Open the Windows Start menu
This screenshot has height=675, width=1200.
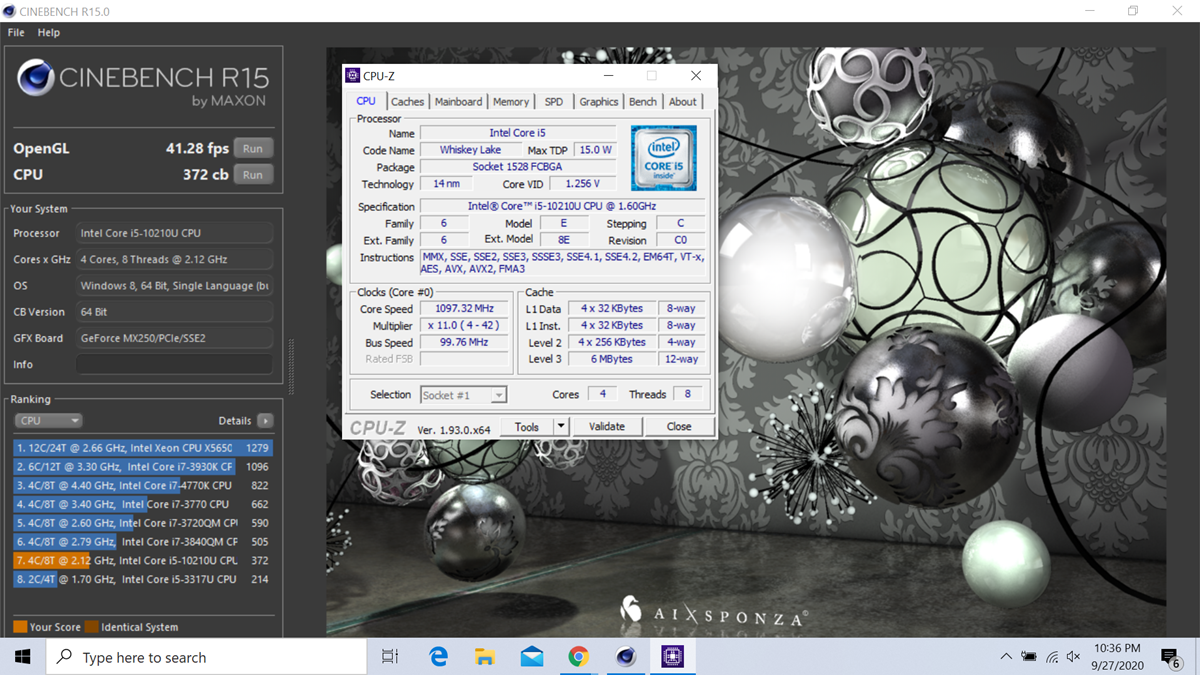tap(22, 657)
